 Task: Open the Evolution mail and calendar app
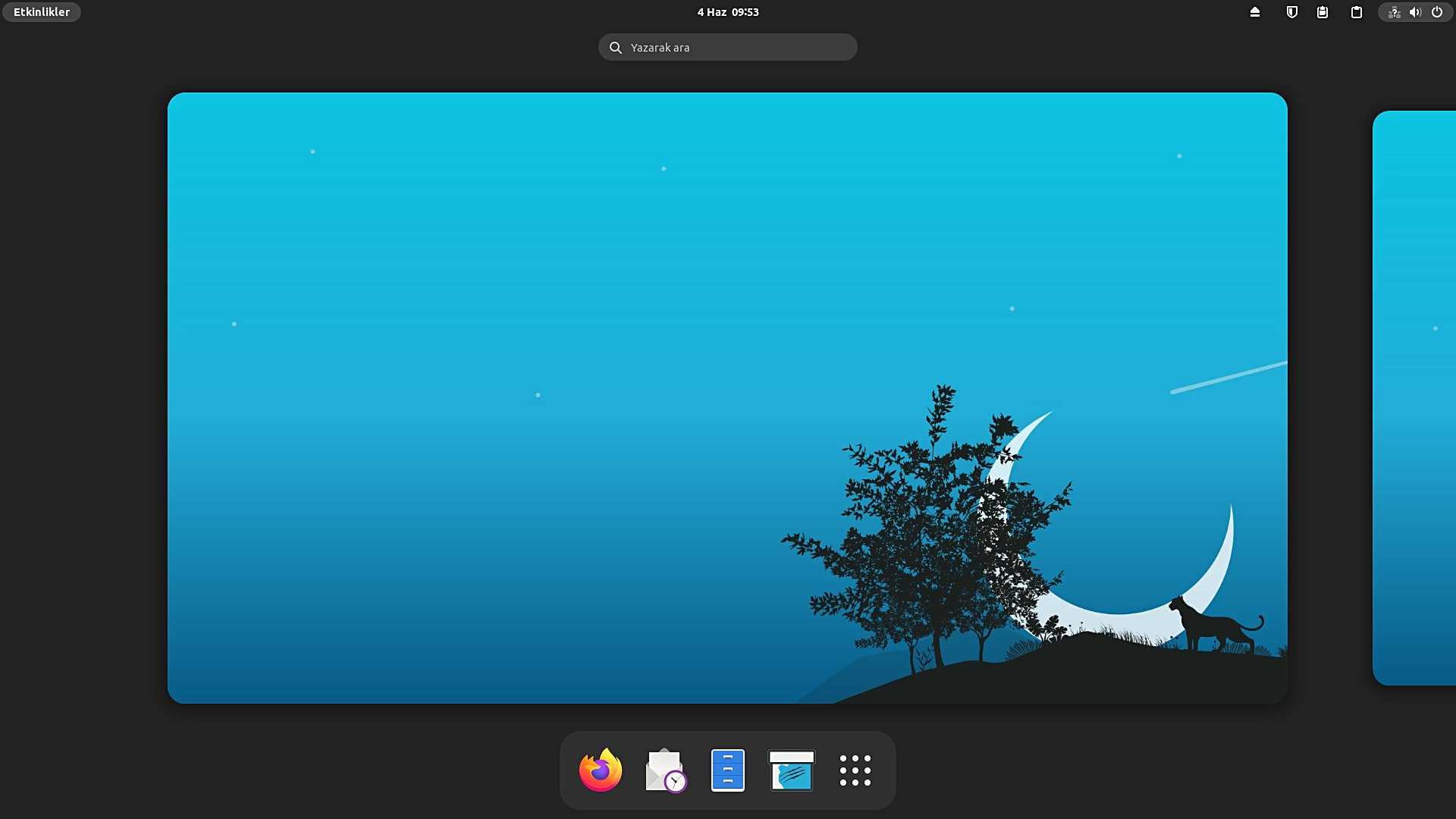click(x=664, y=770)
